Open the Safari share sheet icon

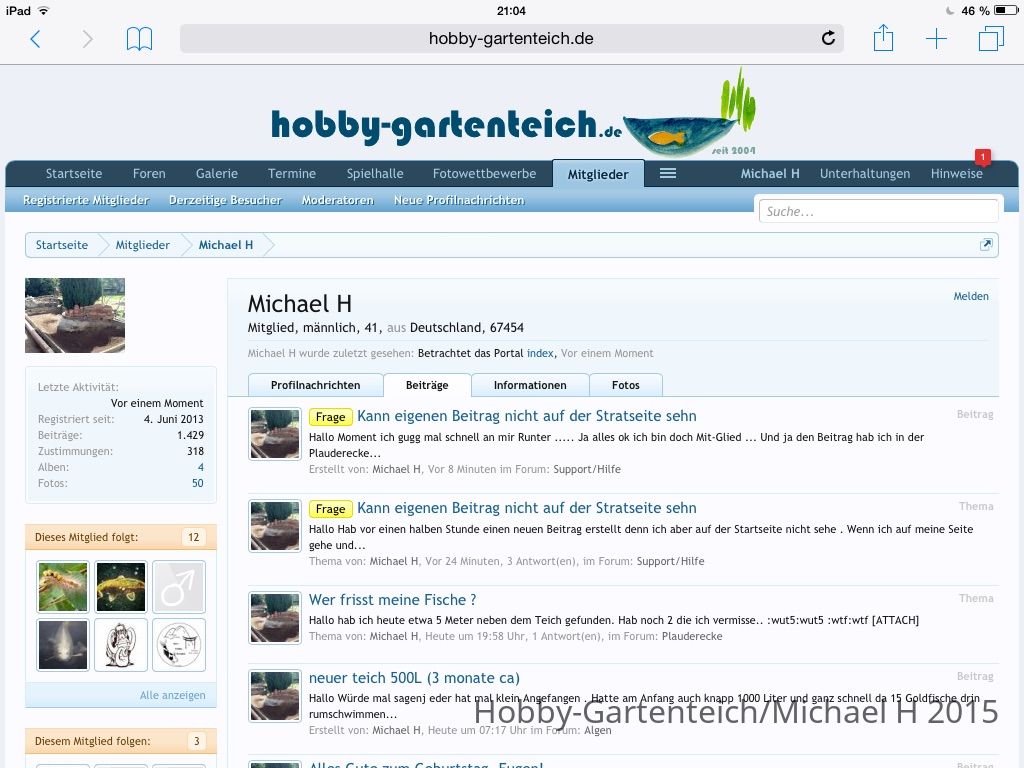pyautogui.click(x=883, y=37)
